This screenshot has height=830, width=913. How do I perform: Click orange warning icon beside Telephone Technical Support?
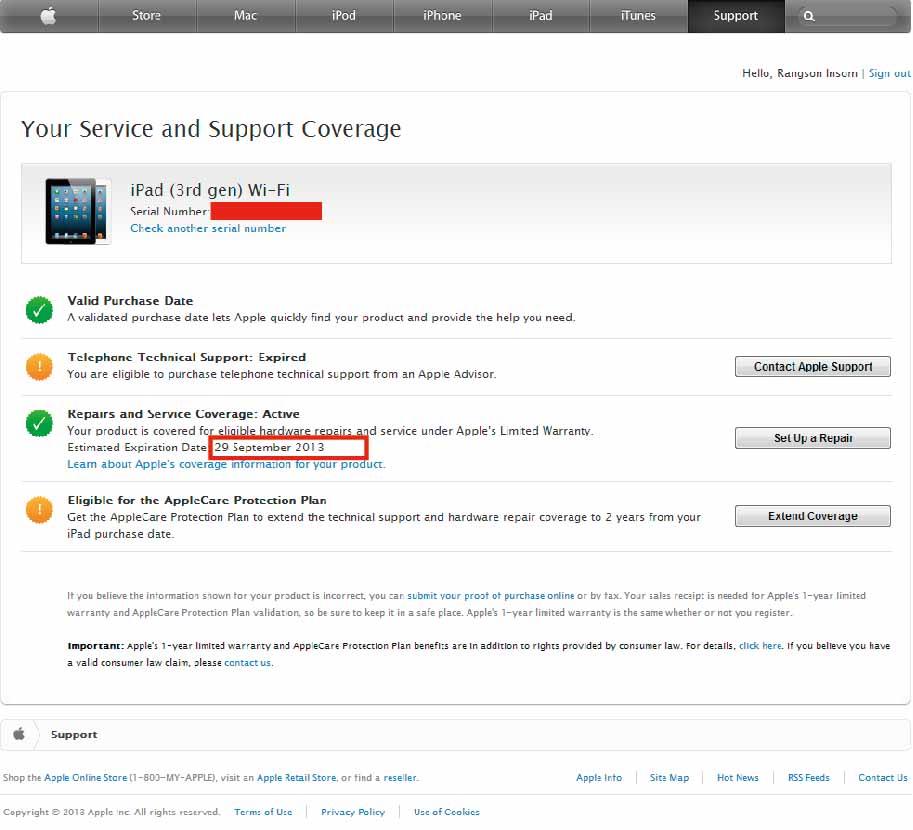[39, 366]
